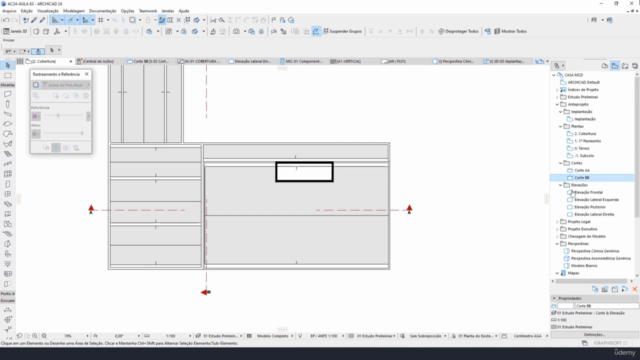Viewport: 640px width, 360px height.
Task: Open the Acima do Piso Atual reference dropdown
Action: (66, 85)
